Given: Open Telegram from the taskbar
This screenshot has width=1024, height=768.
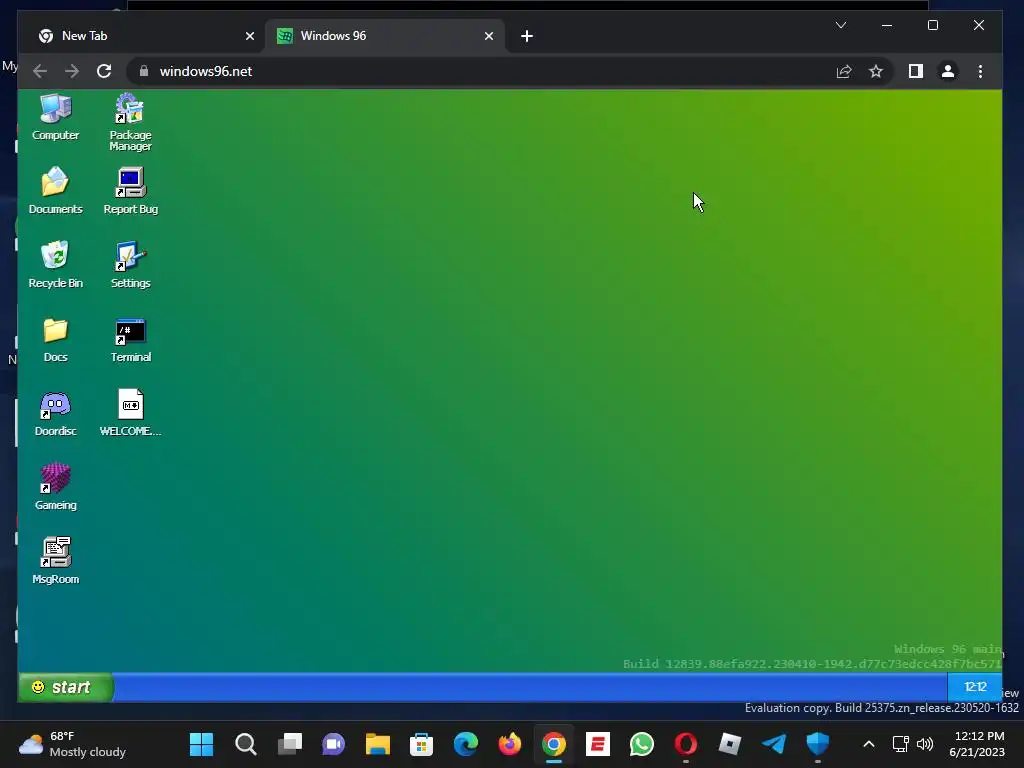Looking at the screenshot, I should 774,744.
